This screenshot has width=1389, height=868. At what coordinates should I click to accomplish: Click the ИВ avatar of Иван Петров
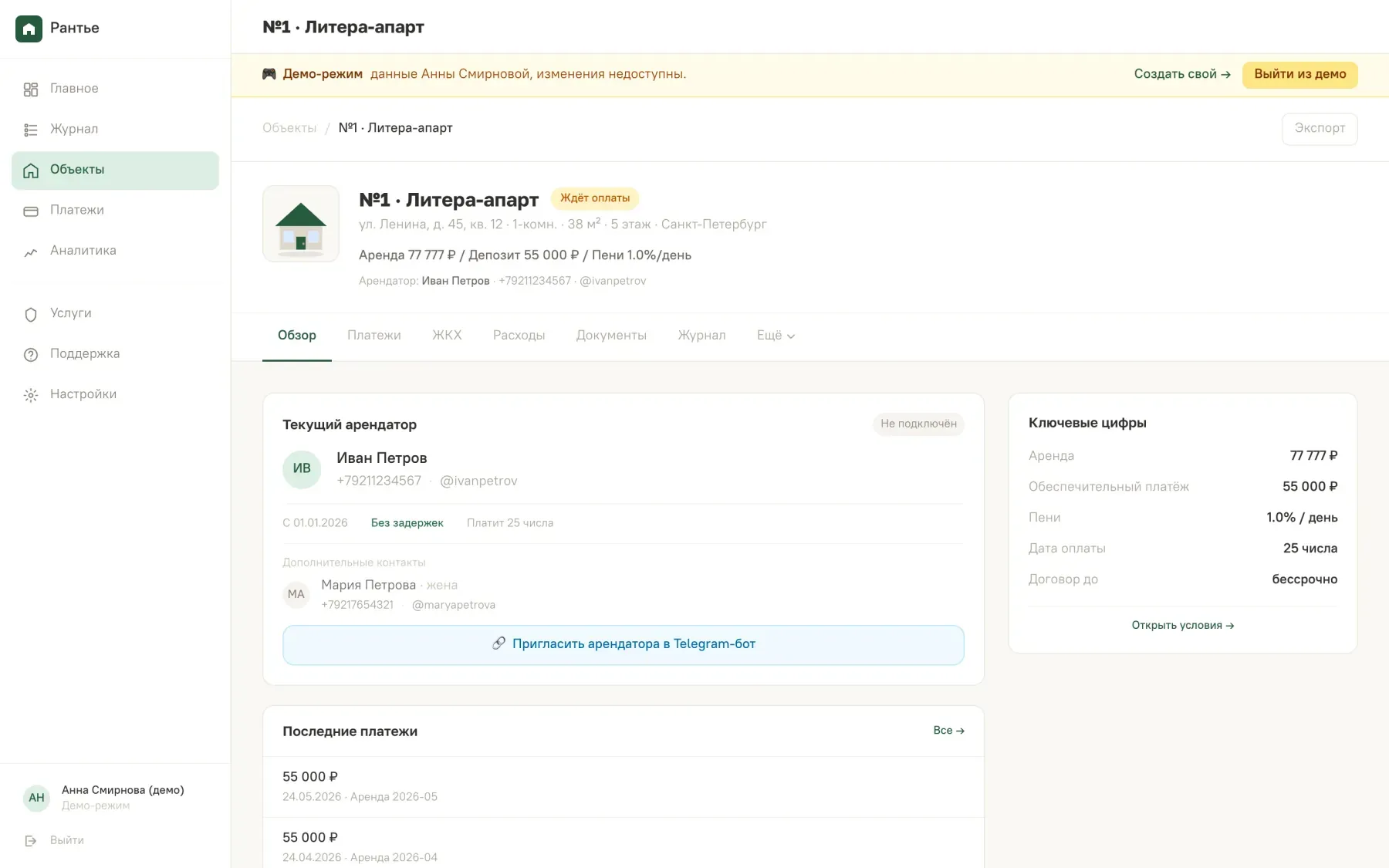pyautogui.click(x=302, y=469)
